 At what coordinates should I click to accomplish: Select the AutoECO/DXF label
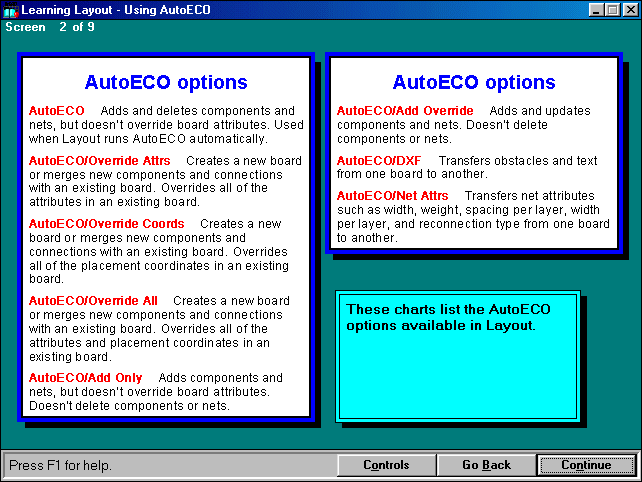[x=379, y=161]
